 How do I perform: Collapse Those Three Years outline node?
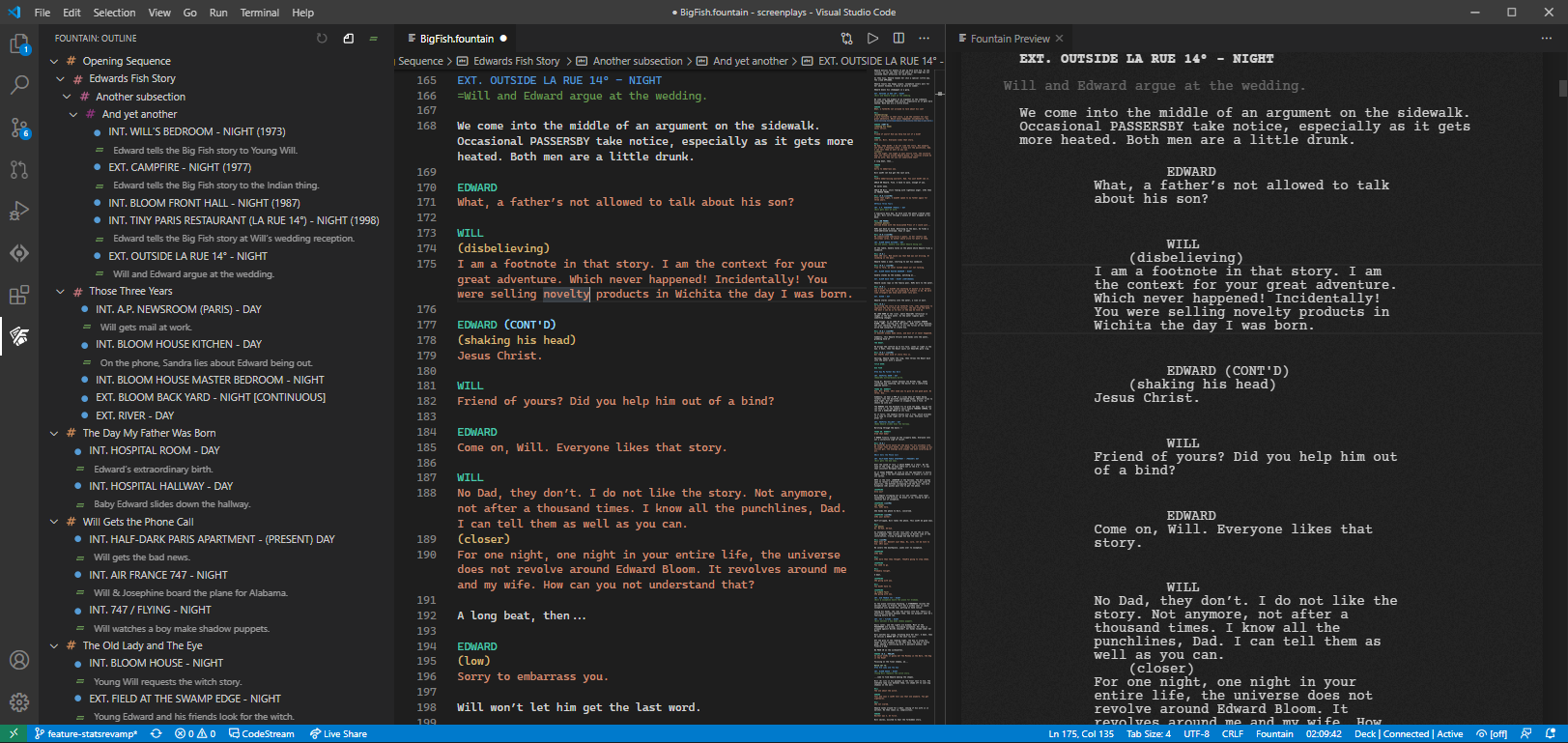tap(61, 291)
